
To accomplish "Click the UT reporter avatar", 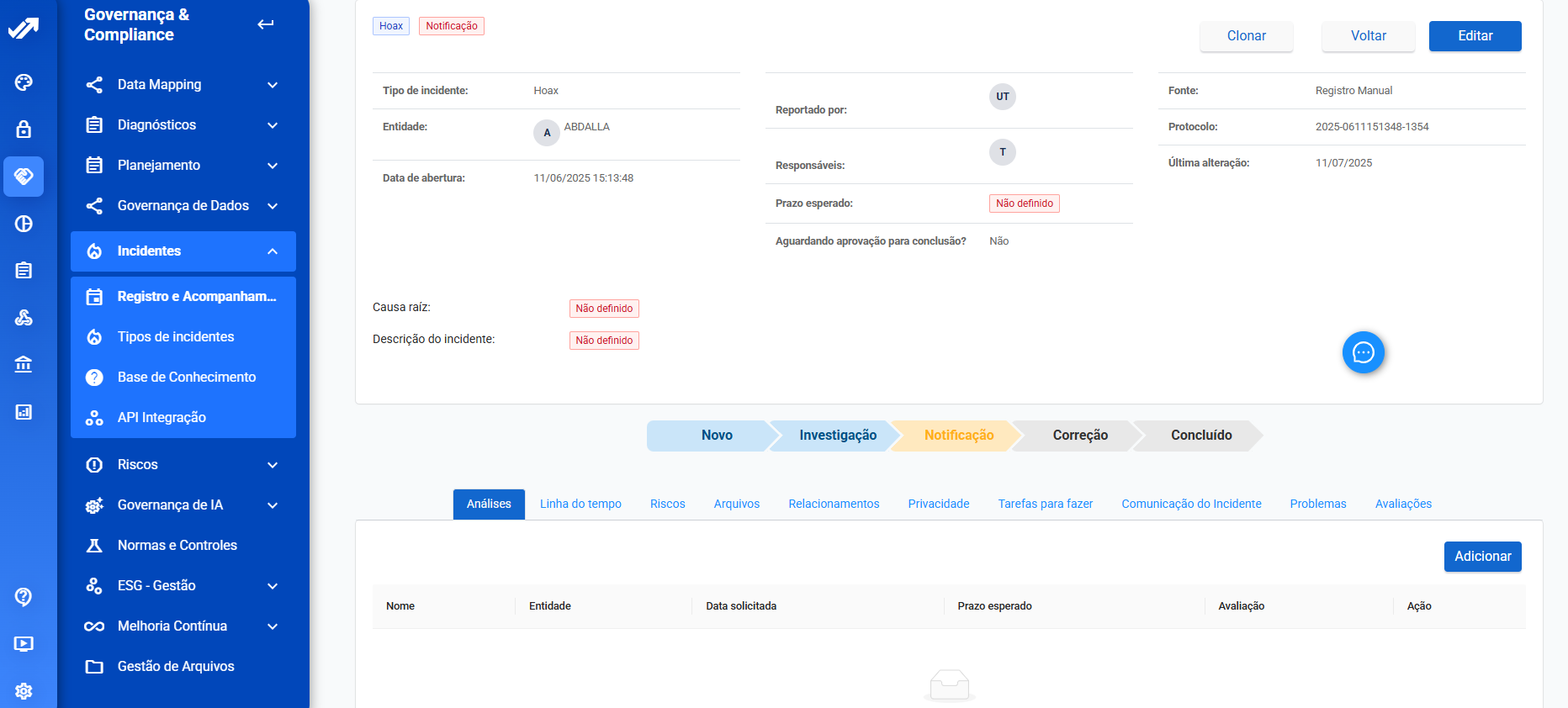I will pos(1002,97).
